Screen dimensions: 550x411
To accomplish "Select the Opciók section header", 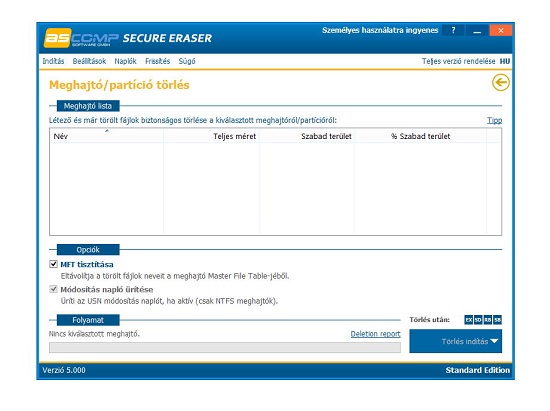I will 88,250.
